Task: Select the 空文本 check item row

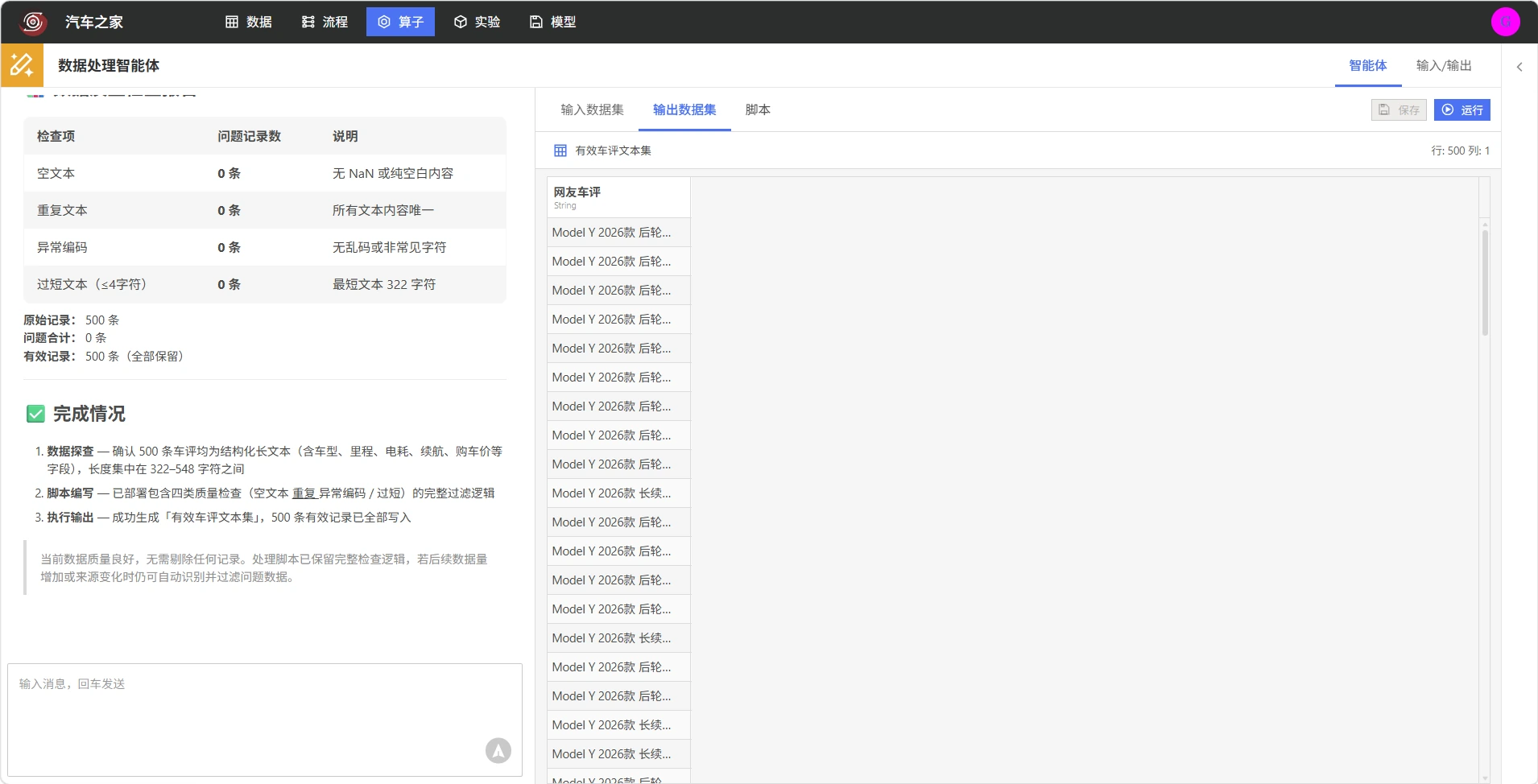Action: click(265, 173)
